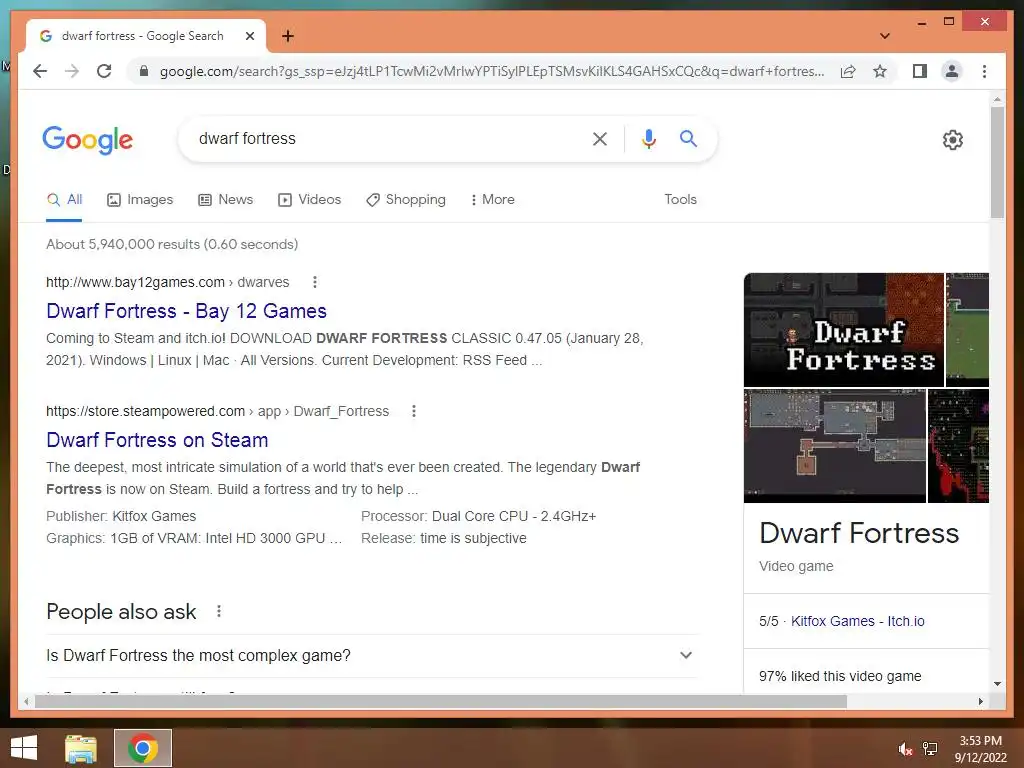Share this page from the address bar
This screenshot has width=1024, height=768.
coord(848,71)
